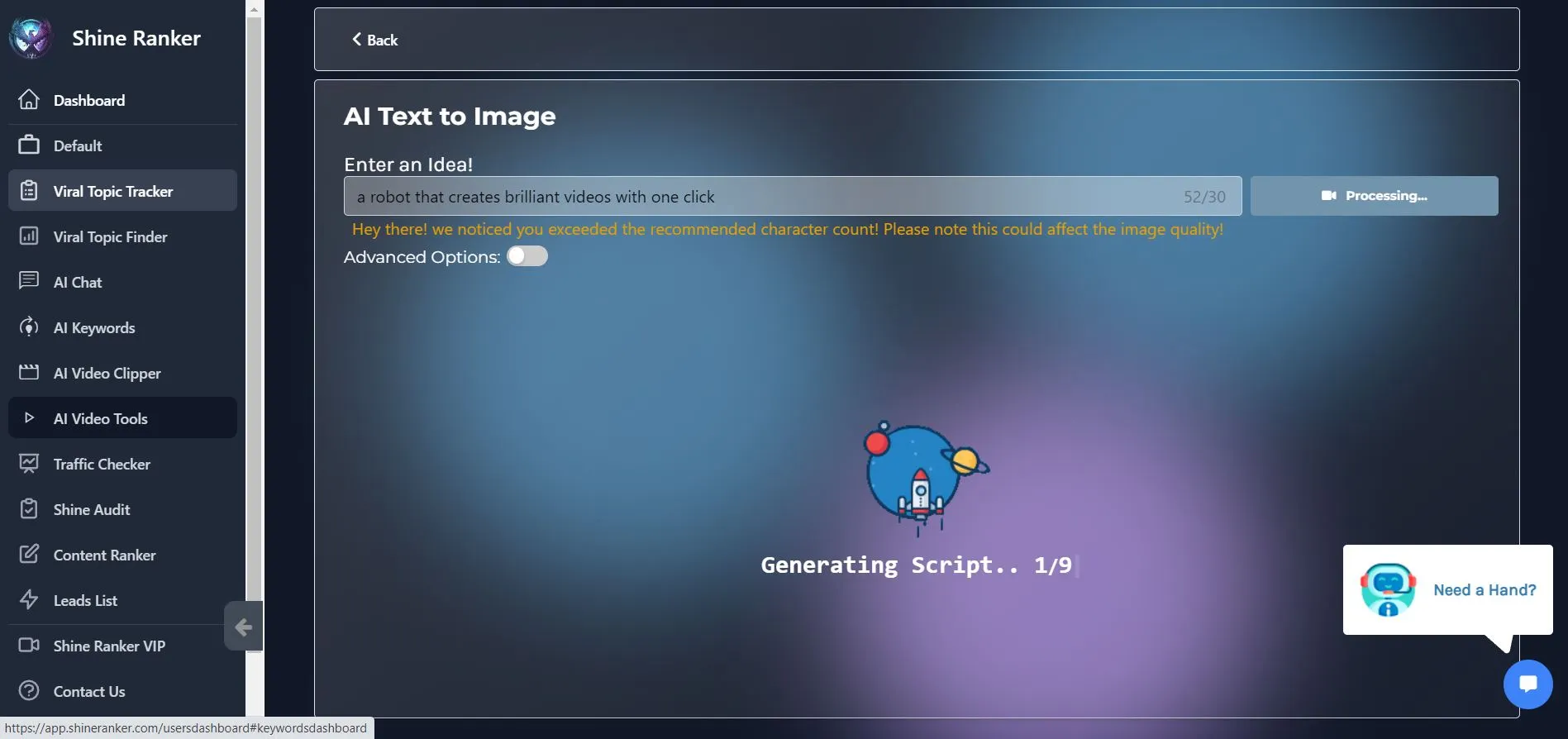Click the Shine Ranker VIP camera icon
The height and width of the screenshot is (739, 1568).
(x=29, y=646)
